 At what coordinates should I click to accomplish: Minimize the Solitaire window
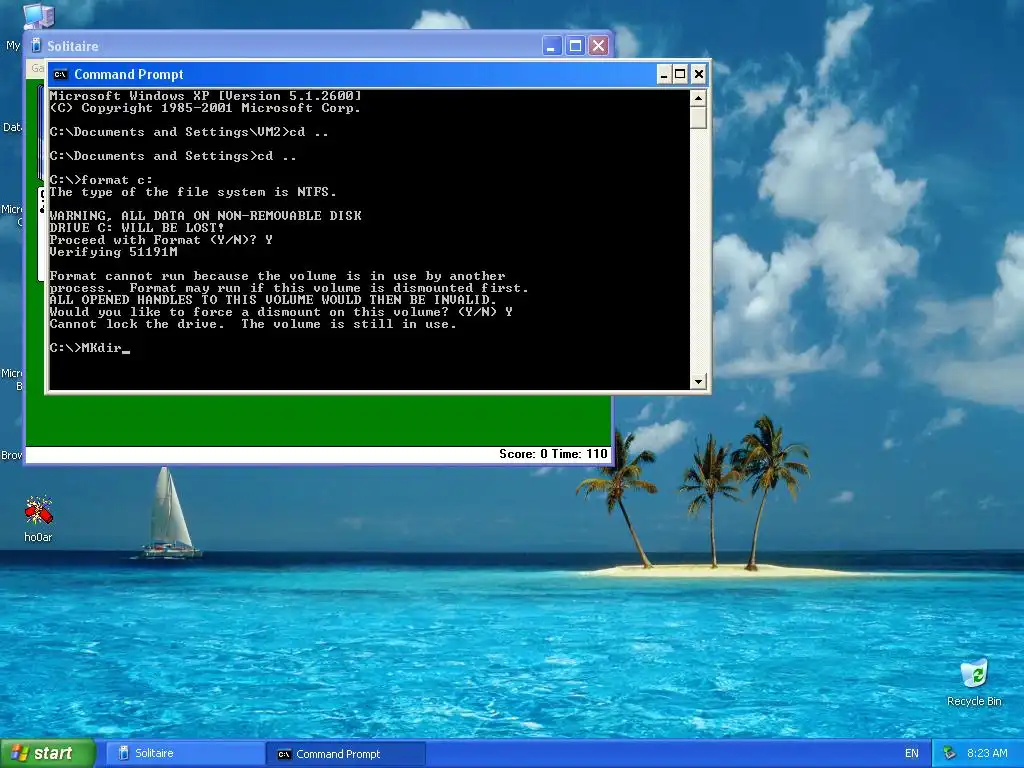click(552, 46)
